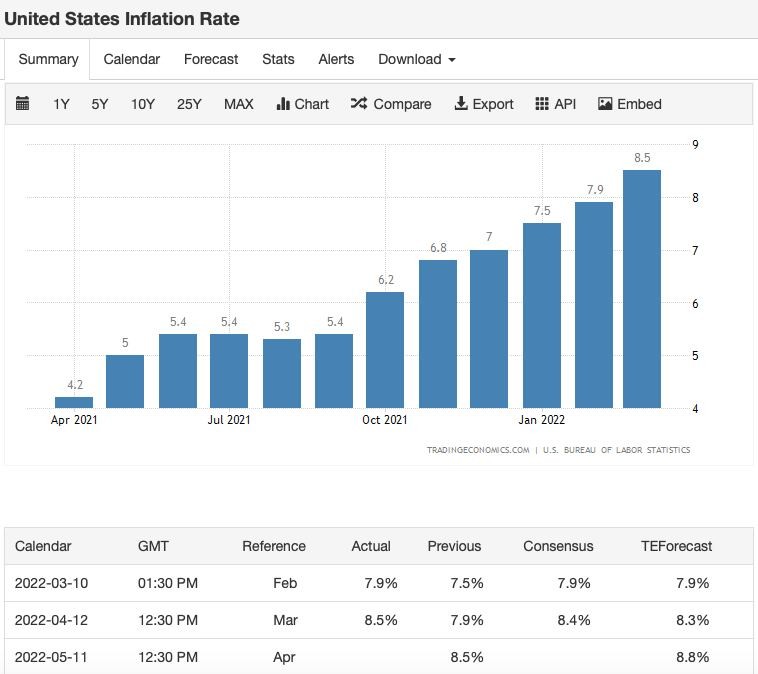
Task: Switch to the Calendar tab
Action: pos(131,59)
